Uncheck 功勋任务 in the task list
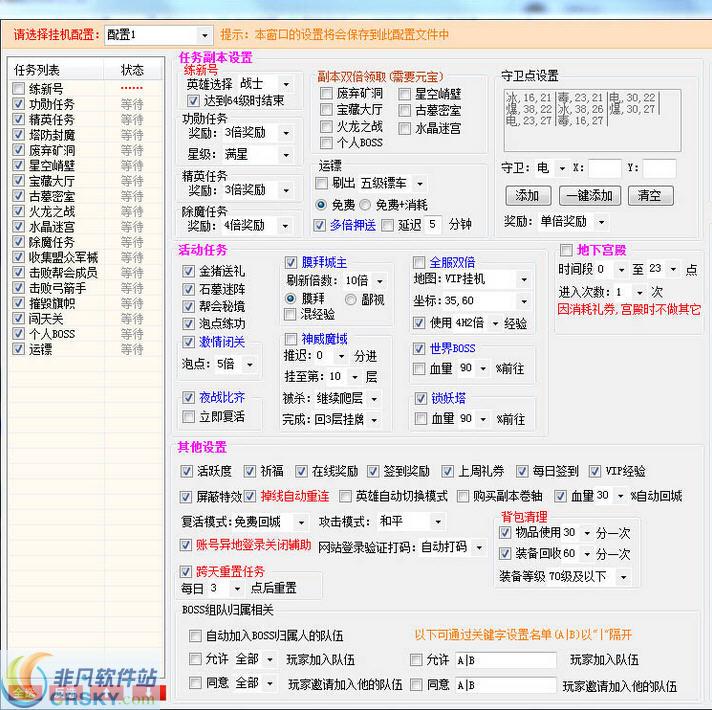The width and height of the screenshot is (712, 710). point(19,104)
